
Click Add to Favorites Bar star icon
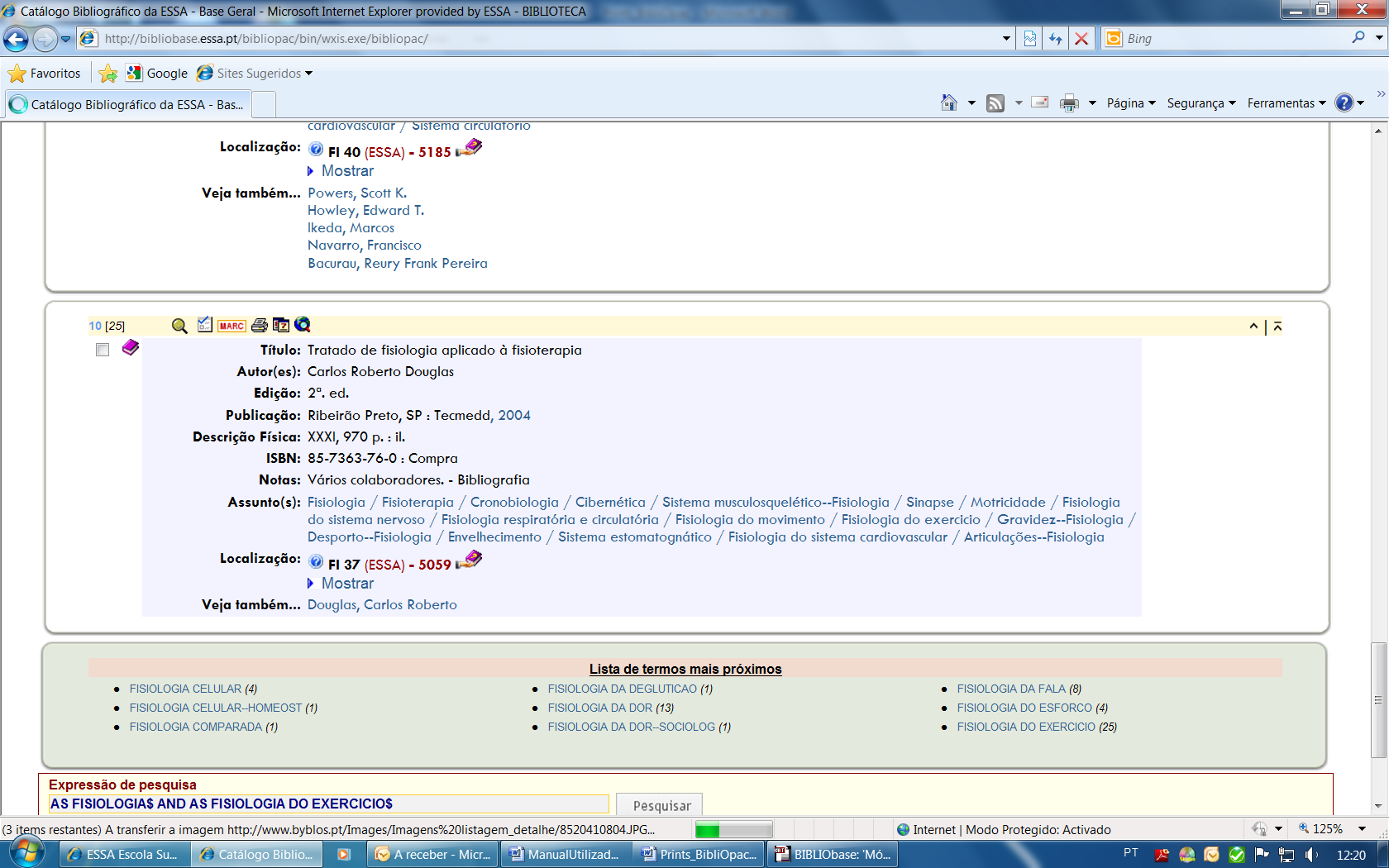[107, 74]
